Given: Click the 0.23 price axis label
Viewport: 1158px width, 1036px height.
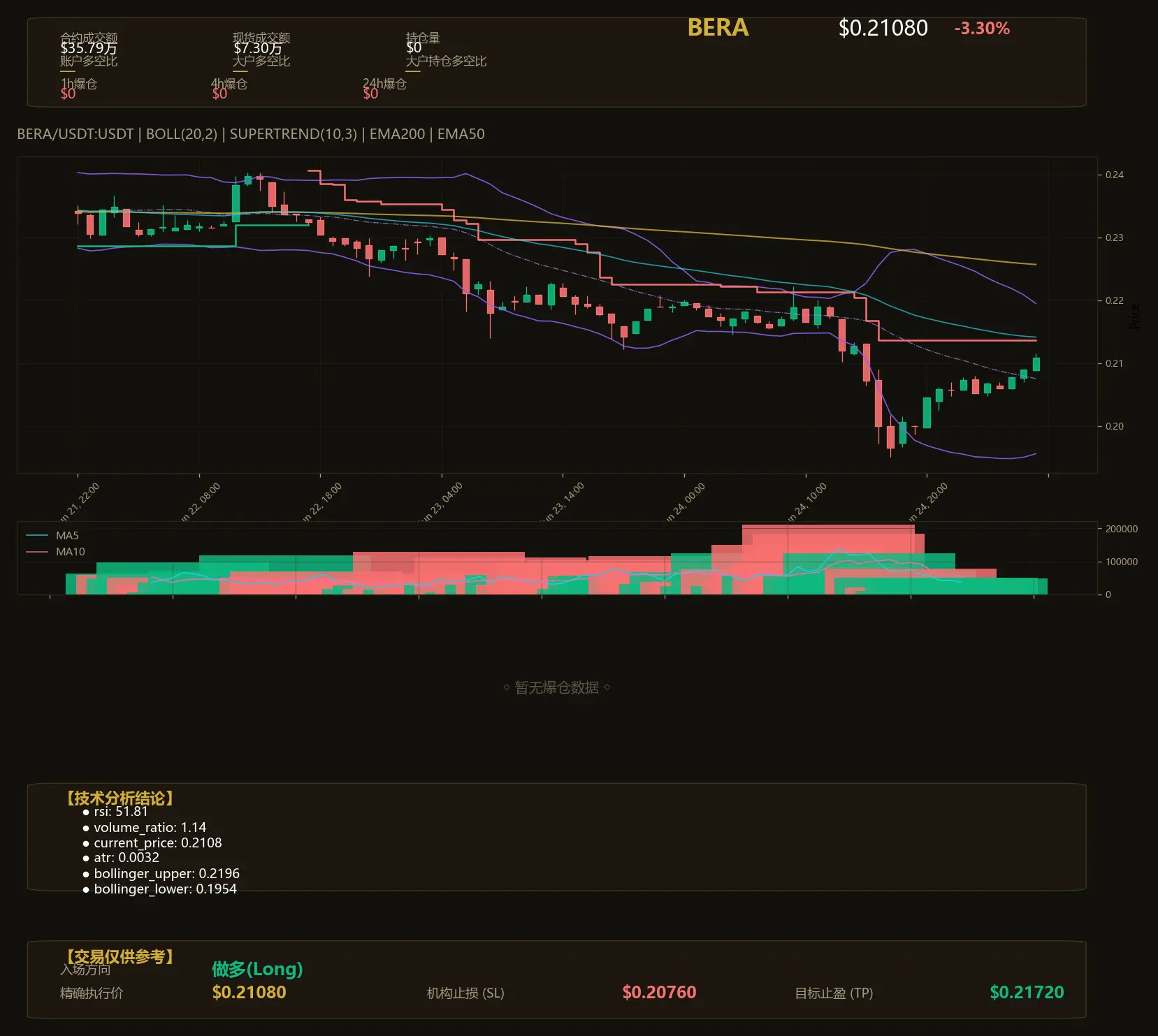Looking at the screenshot, I should tap(1115, 238).
